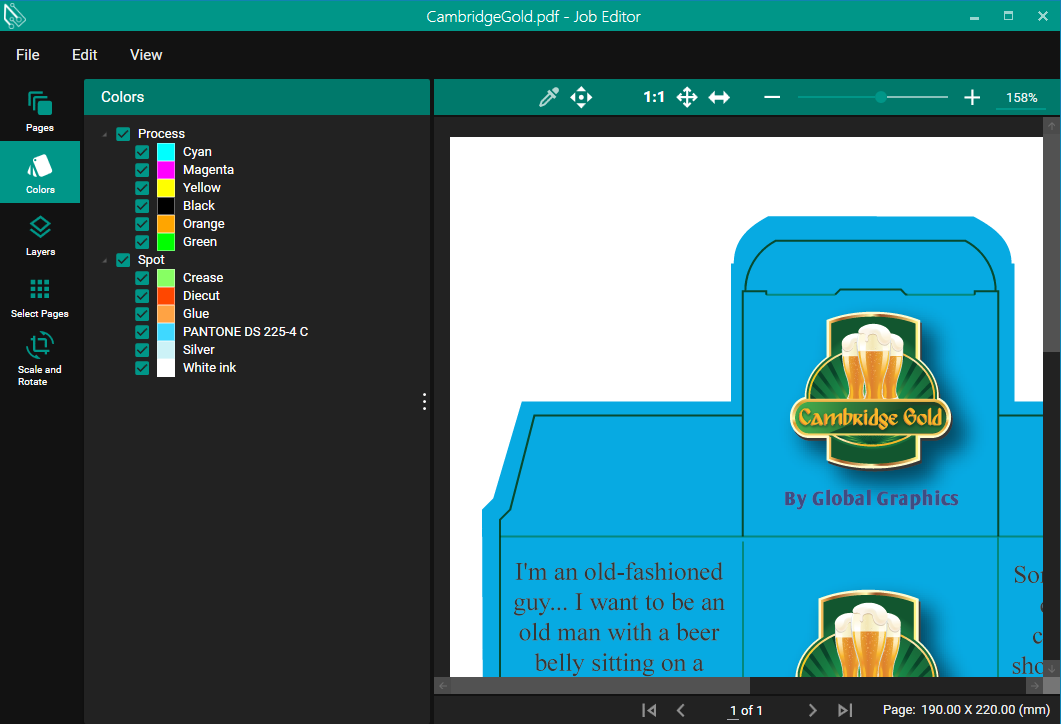The width and height of the screenshot is (1061, 724).
Task: Open the View menu
Action: (146, 55)
